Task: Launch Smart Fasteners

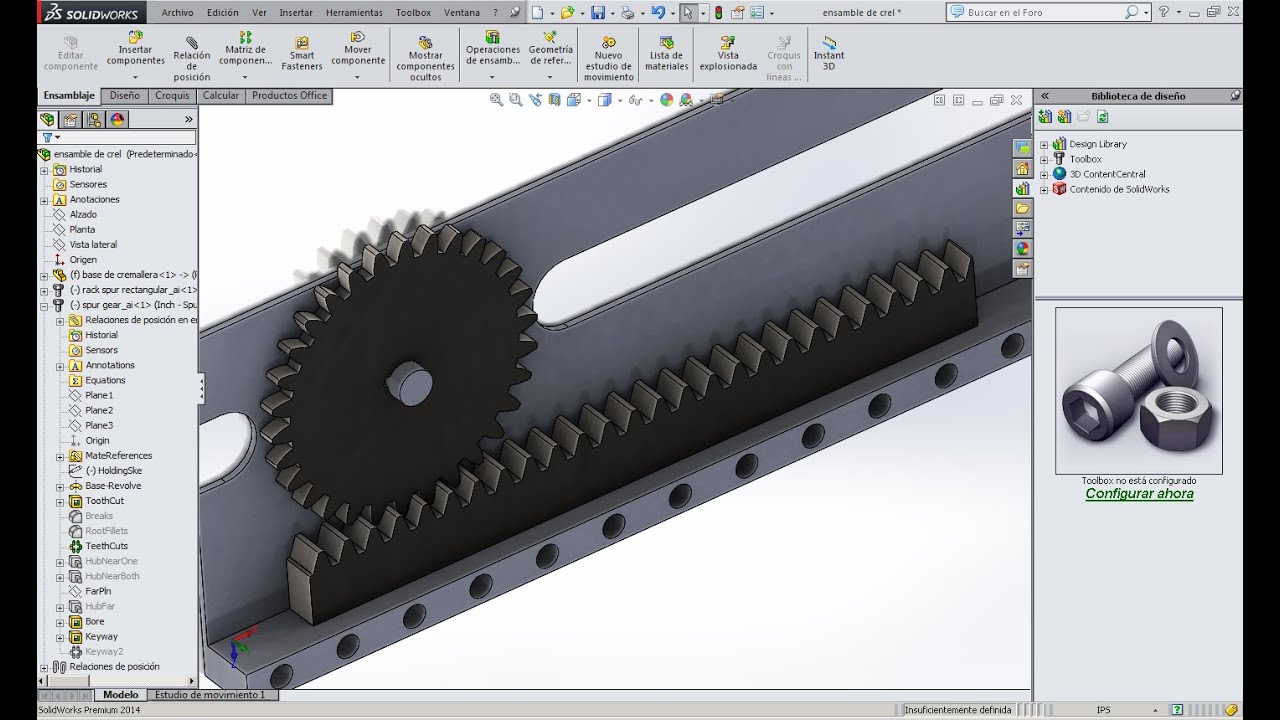Action: tap(302, 54)
